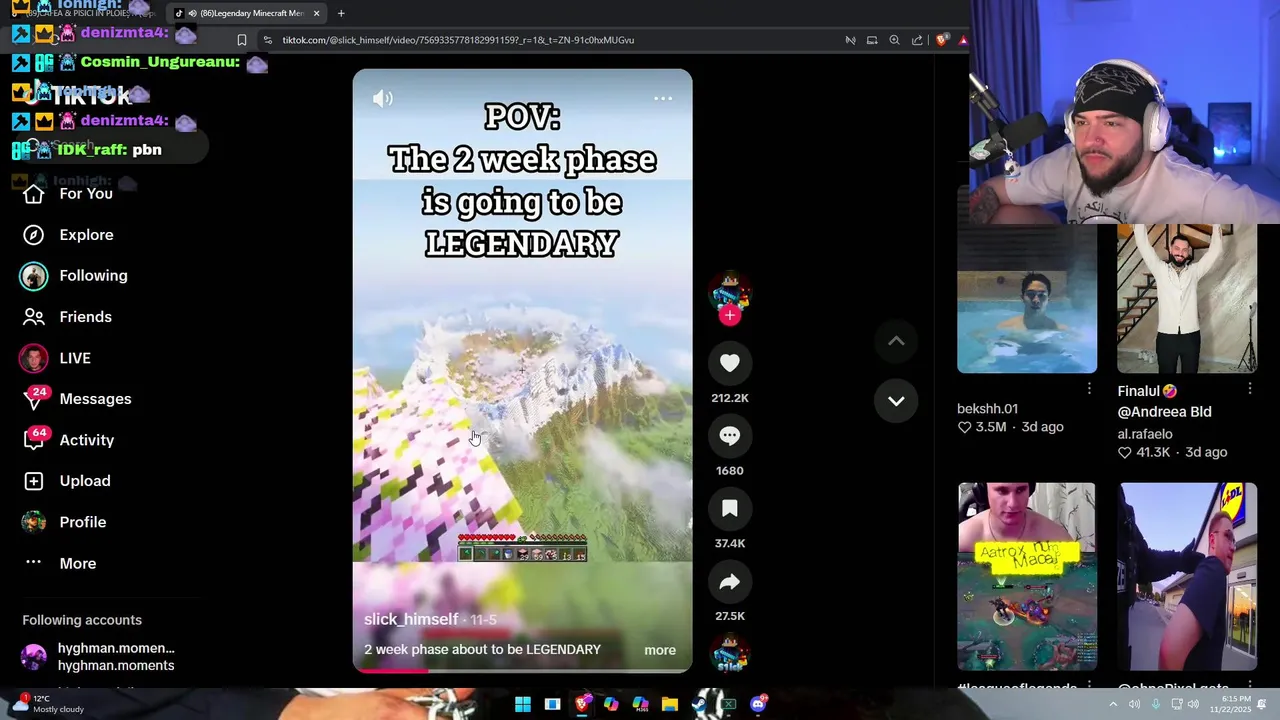
Task: Open Discord from taskbar
Action: pyautogui.click(x=758, y=704)
